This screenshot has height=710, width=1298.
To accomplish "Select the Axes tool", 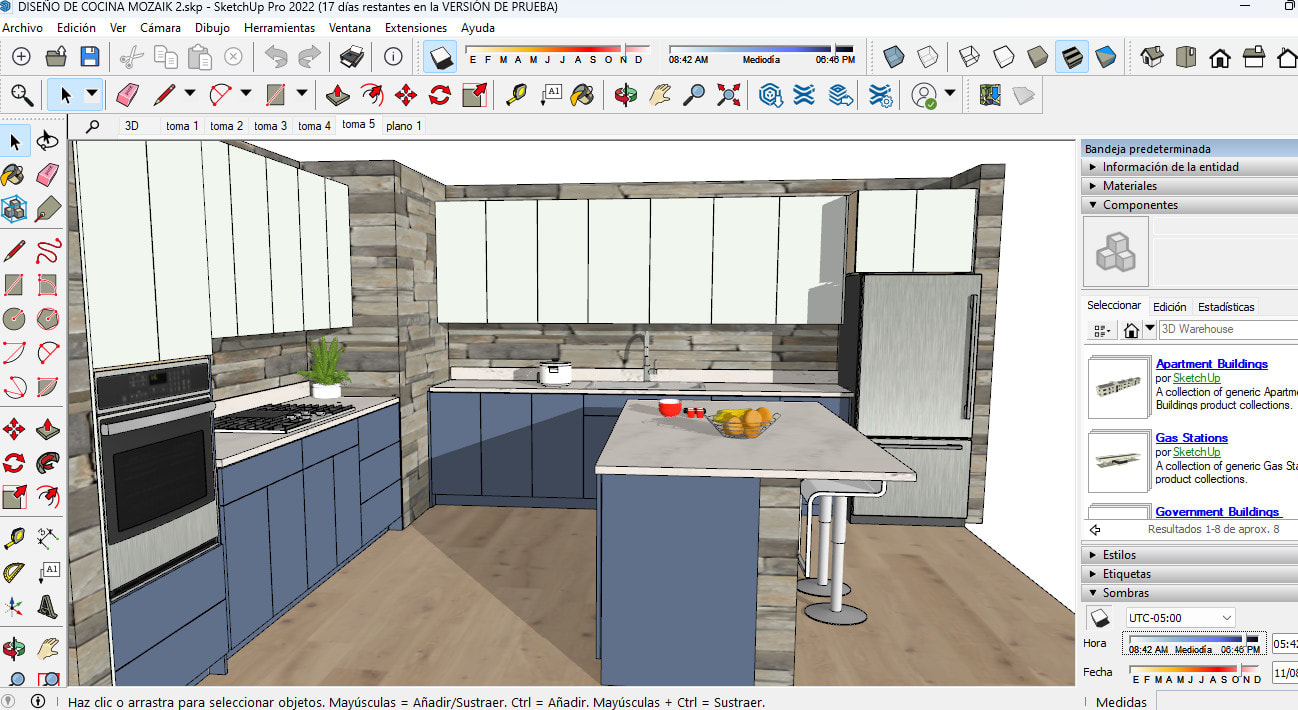I will click(x=15, y=607).
